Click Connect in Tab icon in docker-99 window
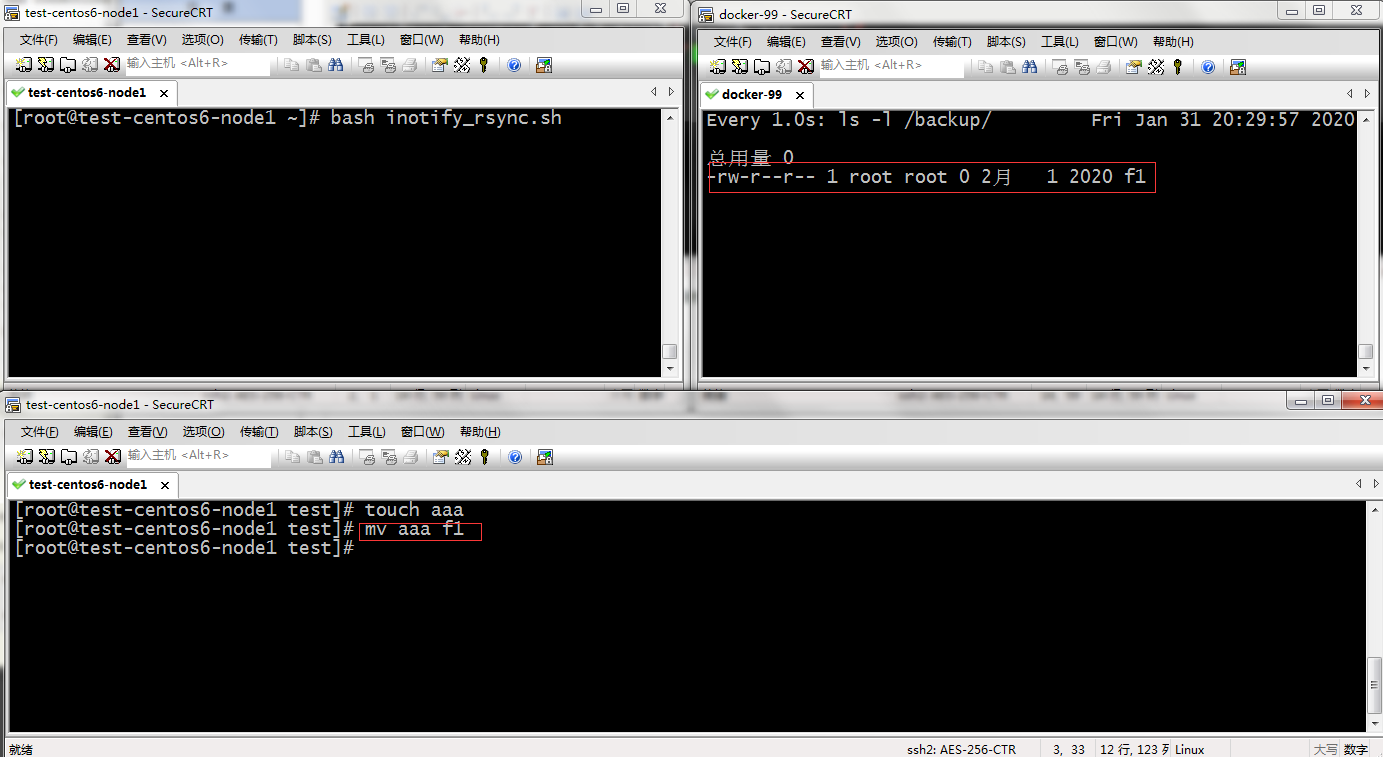The image size is (1383, 757). (x=762, y=67)
